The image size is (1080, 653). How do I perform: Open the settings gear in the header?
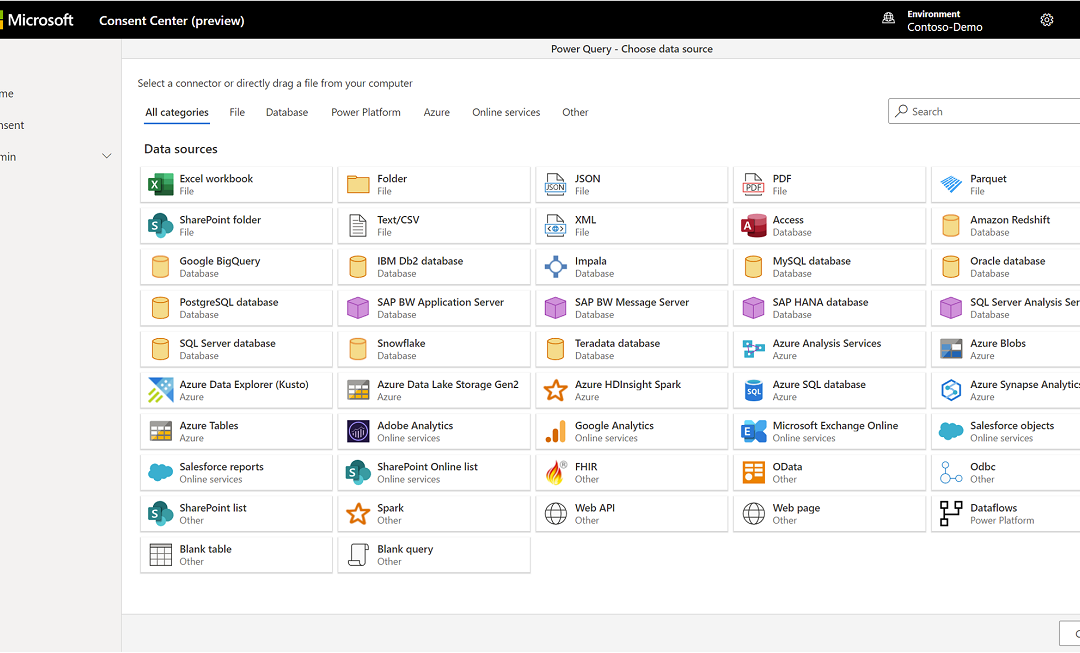click(x=1047, y=20)
